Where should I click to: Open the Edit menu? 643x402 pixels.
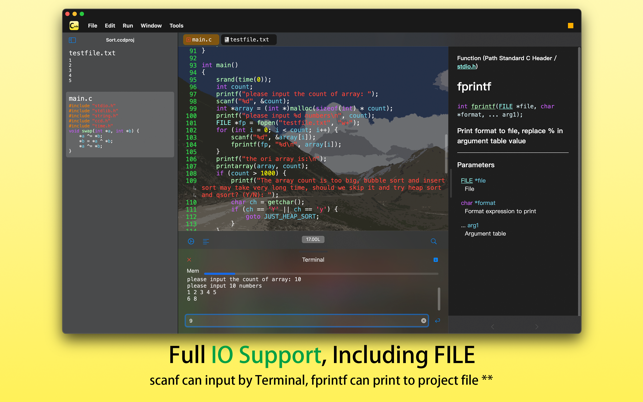(x=110, y=25)
